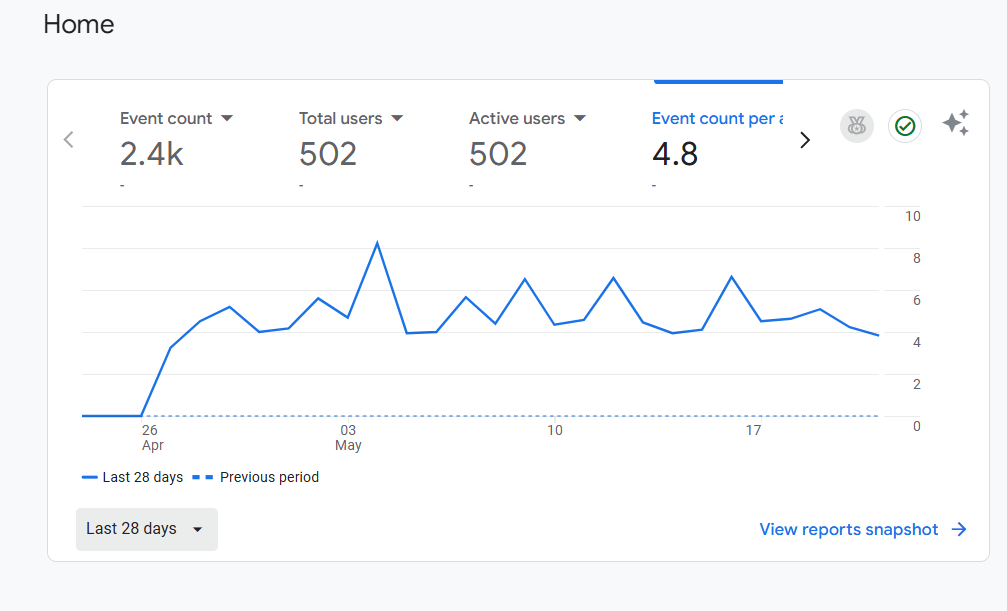This screenshot has width=1007, height=611.
Task: Click the Home page heading
Action: click(78, 24)
